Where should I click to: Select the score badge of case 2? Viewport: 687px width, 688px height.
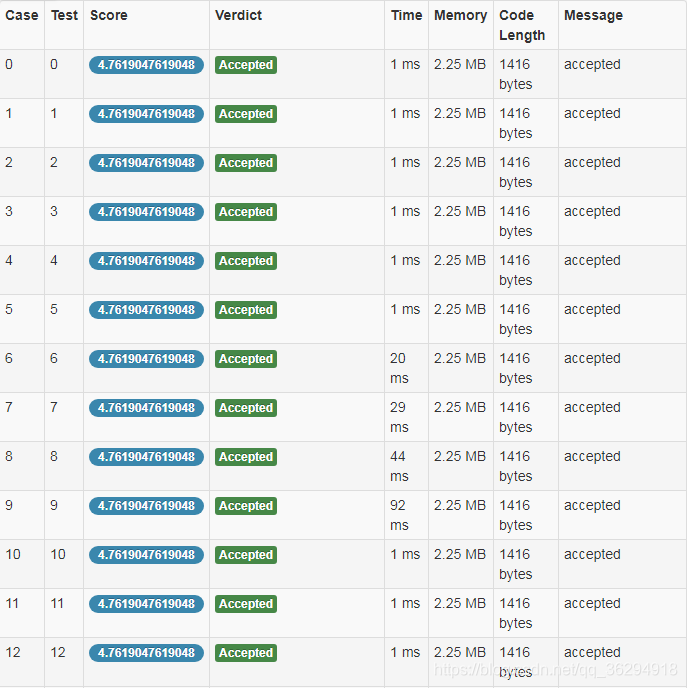[146, 163]
